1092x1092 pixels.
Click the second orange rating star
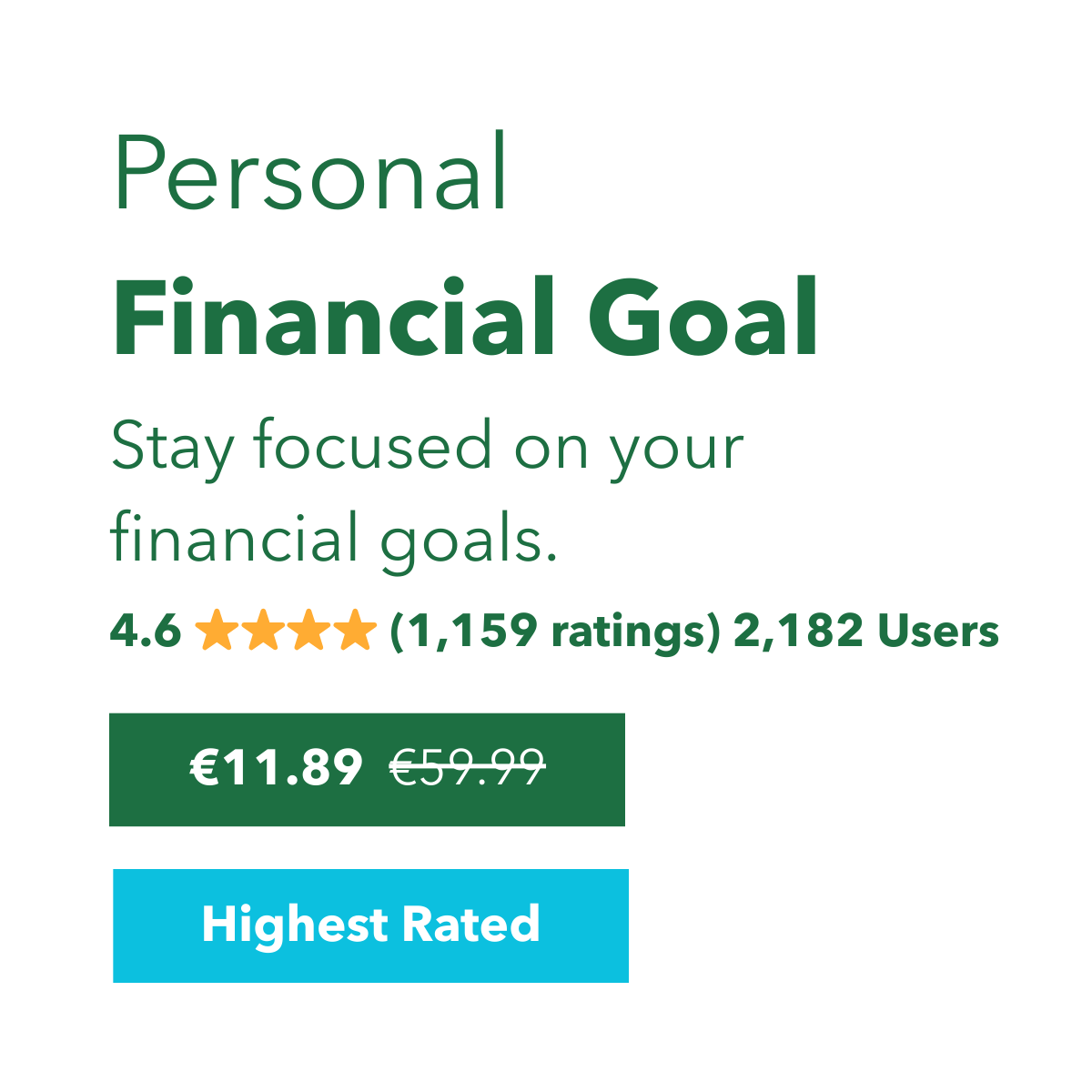coord(262,632)
